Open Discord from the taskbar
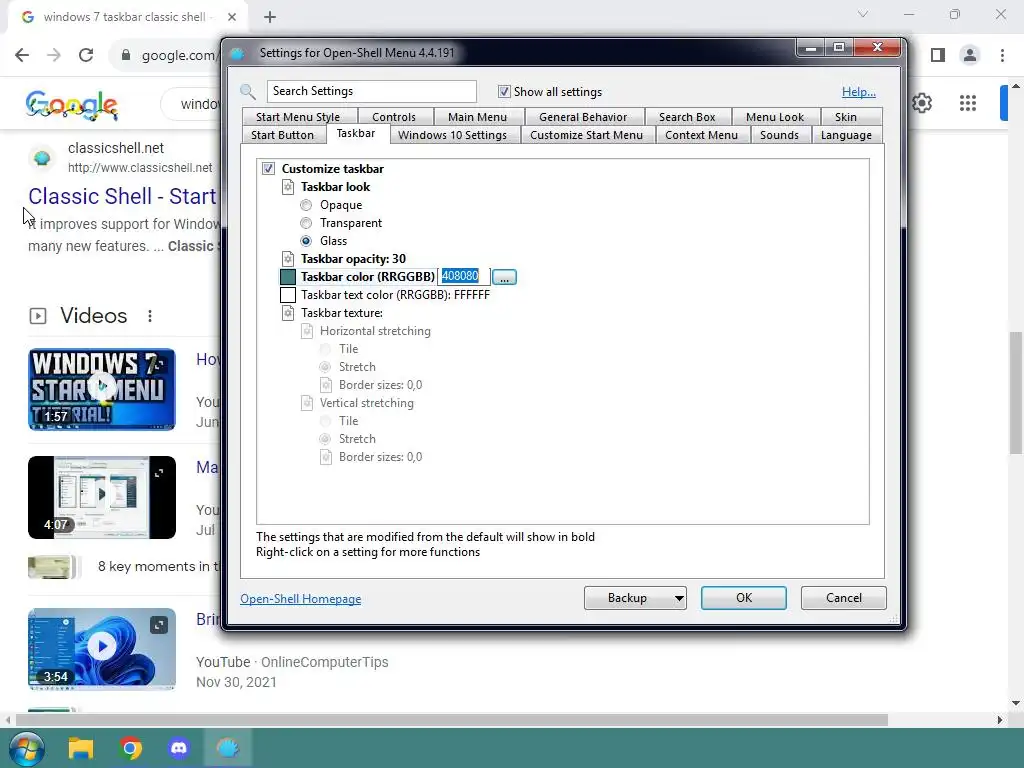This screenshot has height=768, width=1024. click(179, 748)
